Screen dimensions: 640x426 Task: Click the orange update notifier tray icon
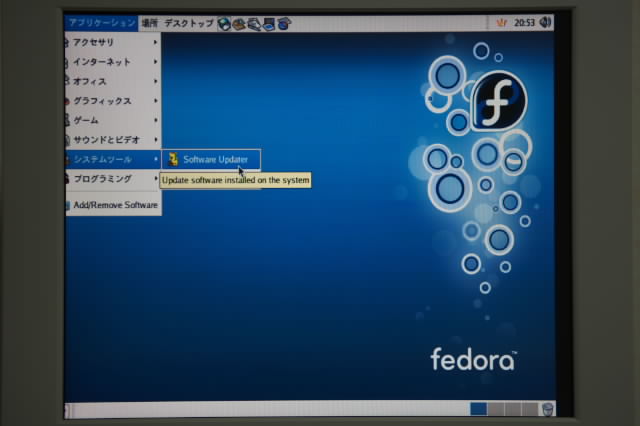[x=501, y=23]
